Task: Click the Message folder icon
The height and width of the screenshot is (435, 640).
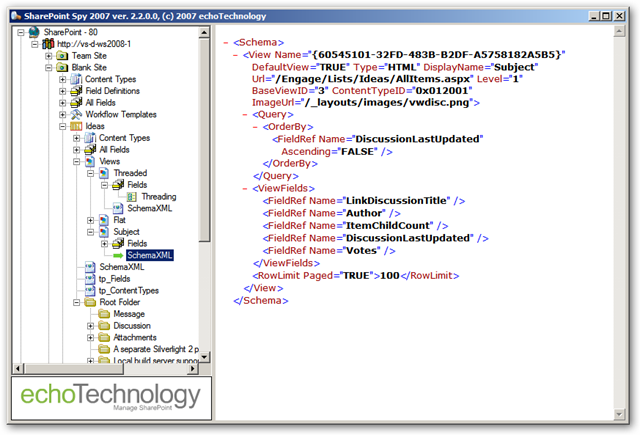Action: click(104, 314)
